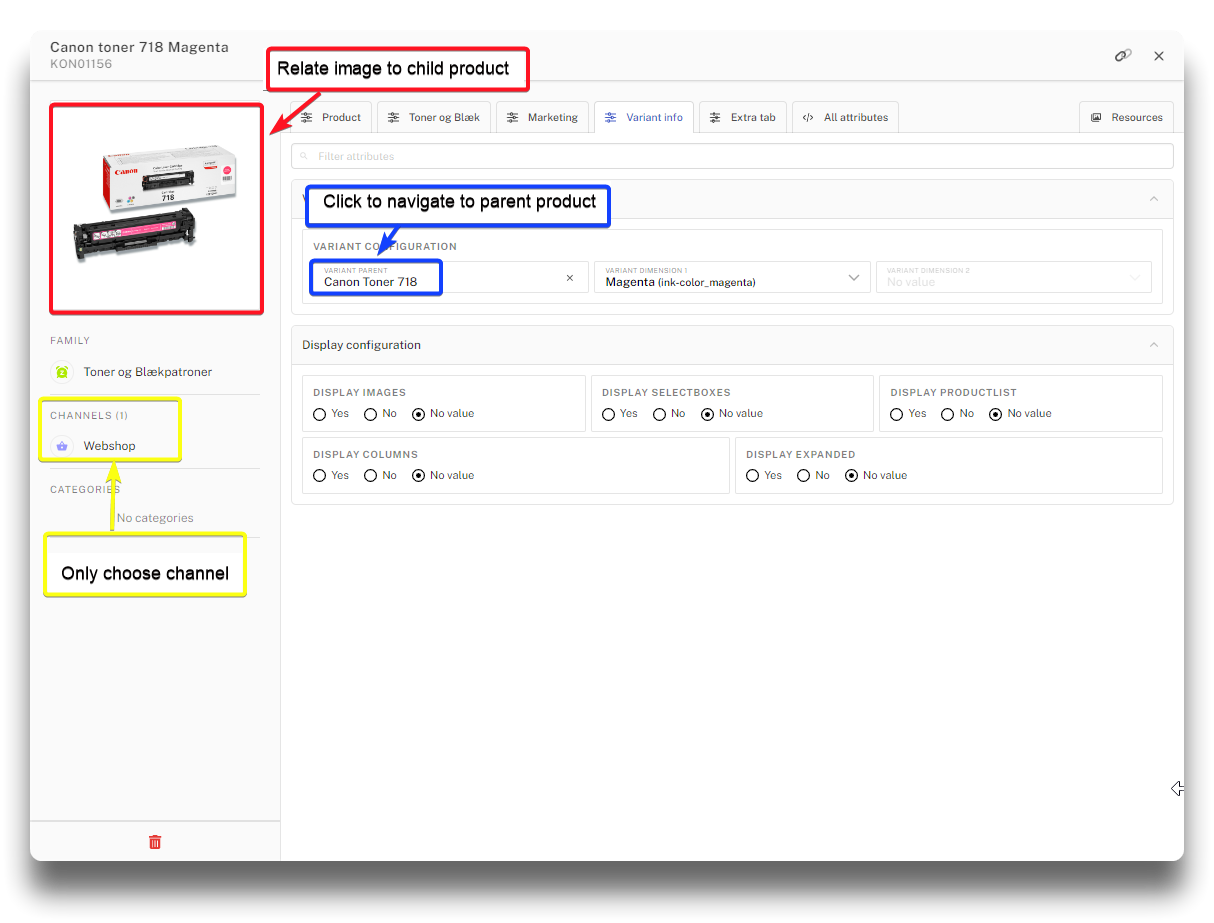Collapse the Display configuration section
1214x923 pixels.
tap(1153, 345)
